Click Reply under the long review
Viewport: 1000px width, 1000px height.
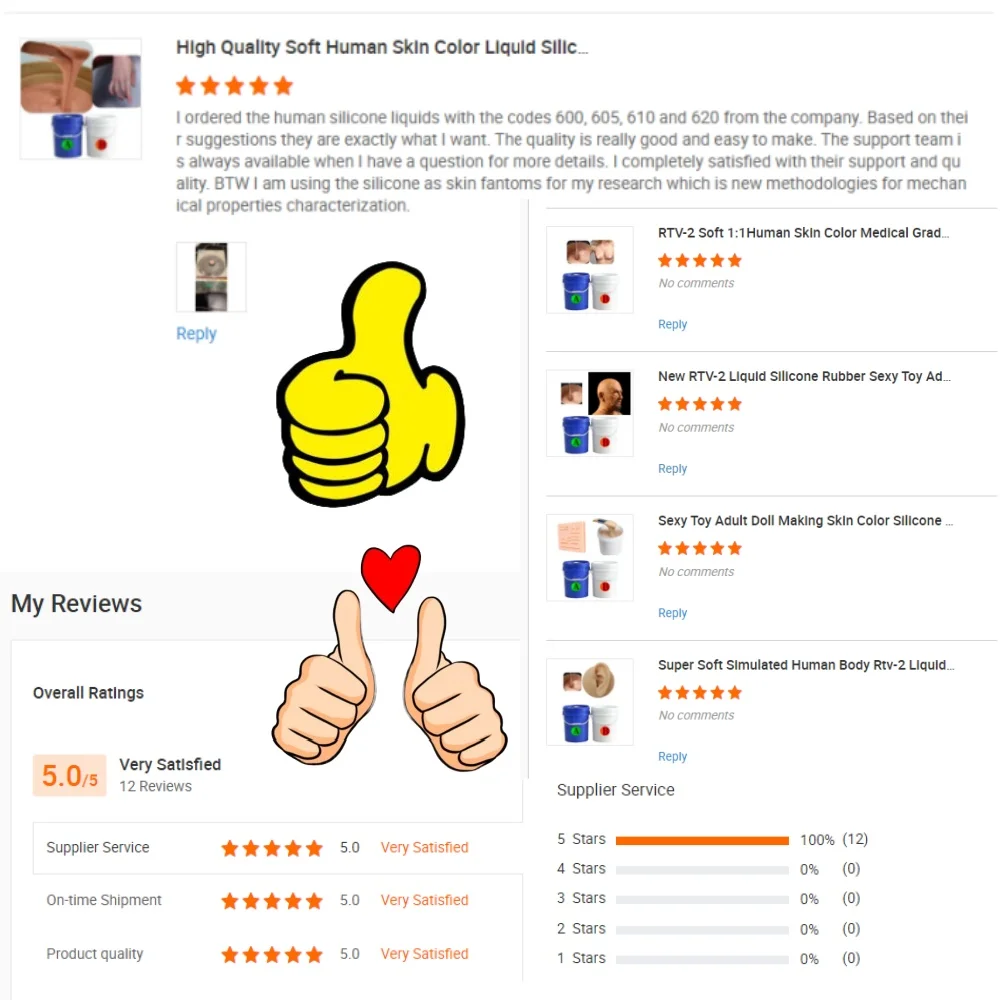click(196, 334)
